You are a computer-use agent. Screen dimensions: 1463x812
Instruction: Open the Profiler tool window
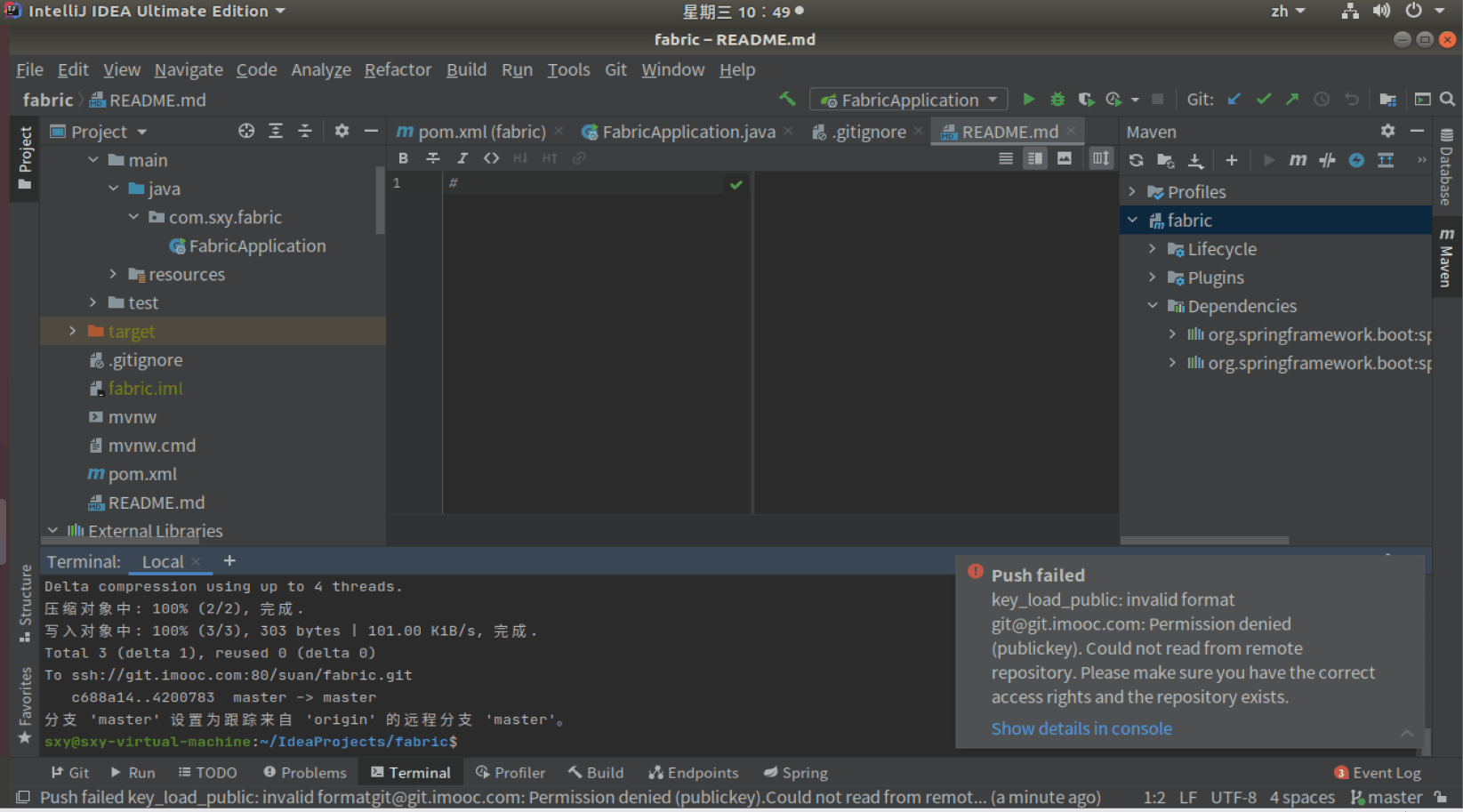click(510, 773)
